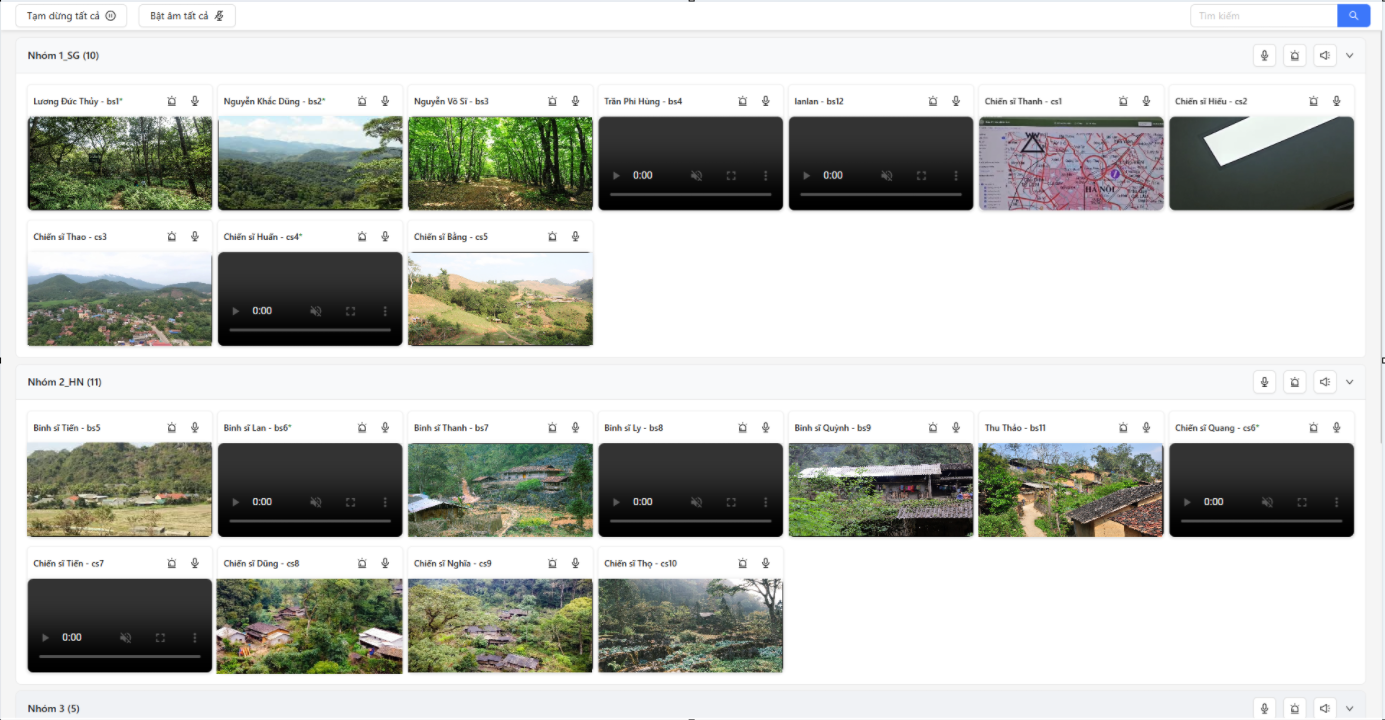This screenshot has width=1385, height=720.
Task: Click the group alarm siren button for Nhóm 2_HN
Action: tap(1294, 382)
